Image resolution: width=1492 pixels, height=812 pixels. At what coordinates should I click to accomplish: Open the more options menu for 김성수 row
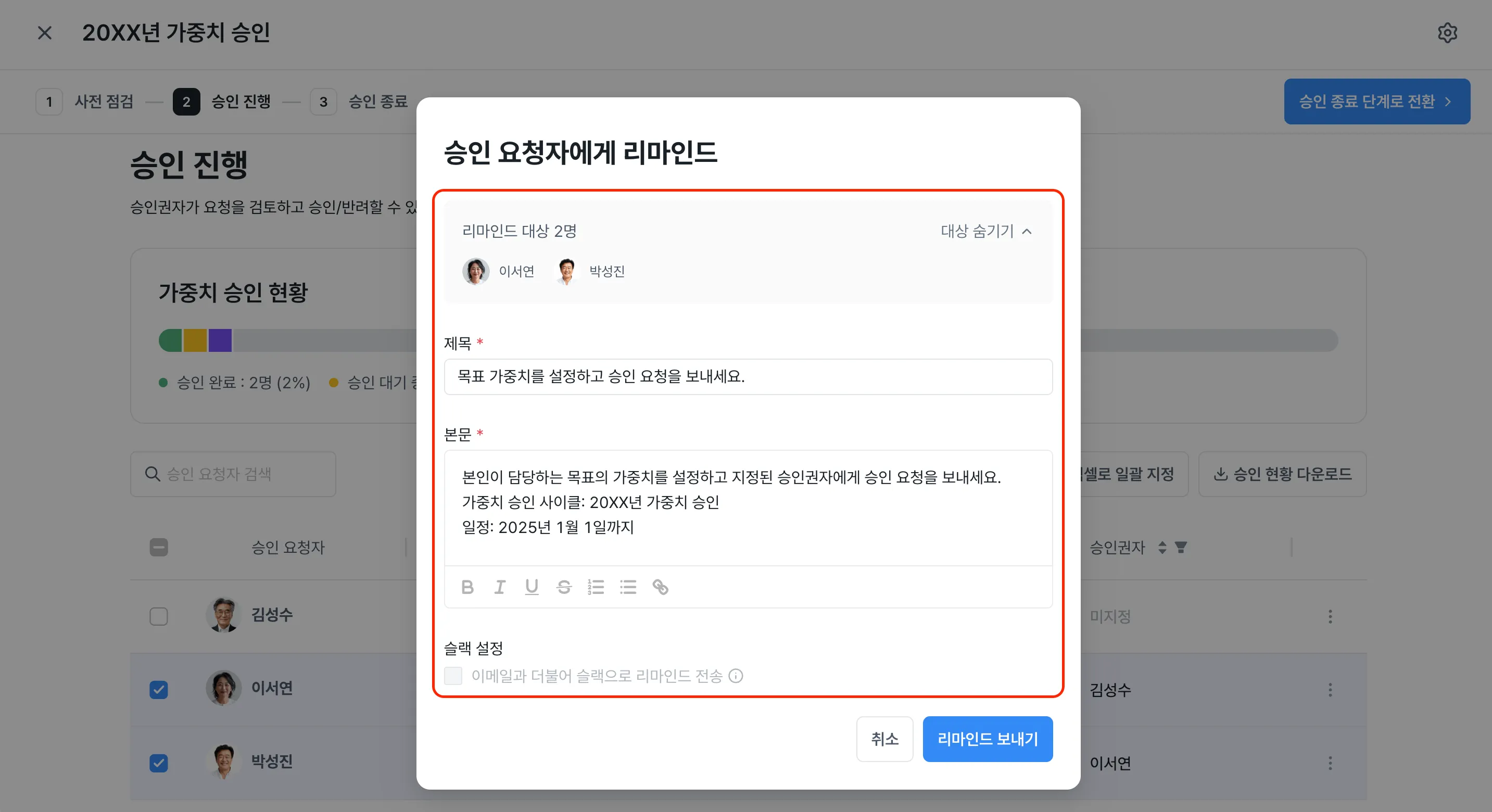(x=1330, y=616)
